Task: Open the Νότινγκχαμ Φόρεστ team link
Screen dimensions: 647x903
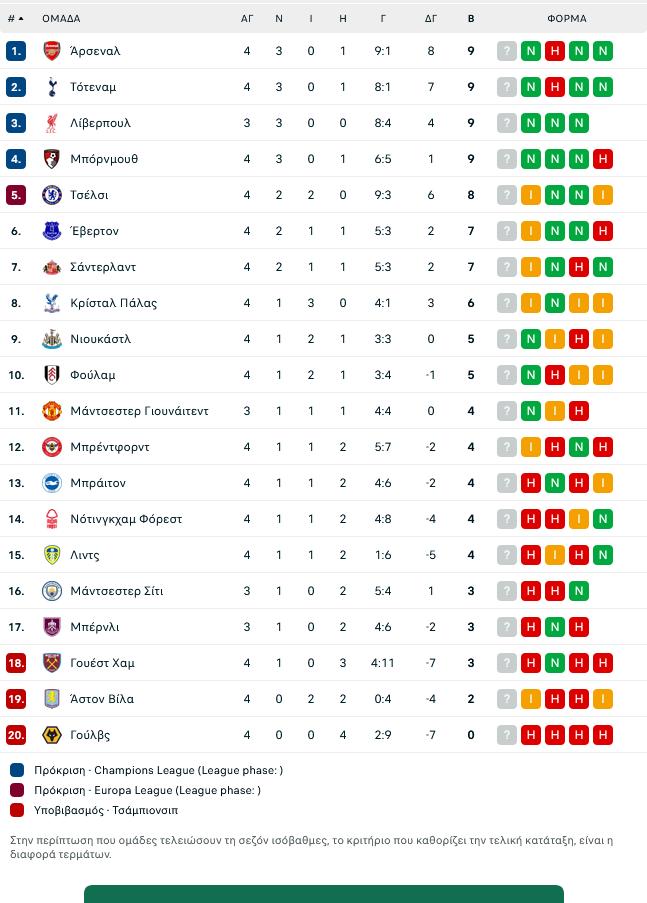Action: (x=126, y=519)
